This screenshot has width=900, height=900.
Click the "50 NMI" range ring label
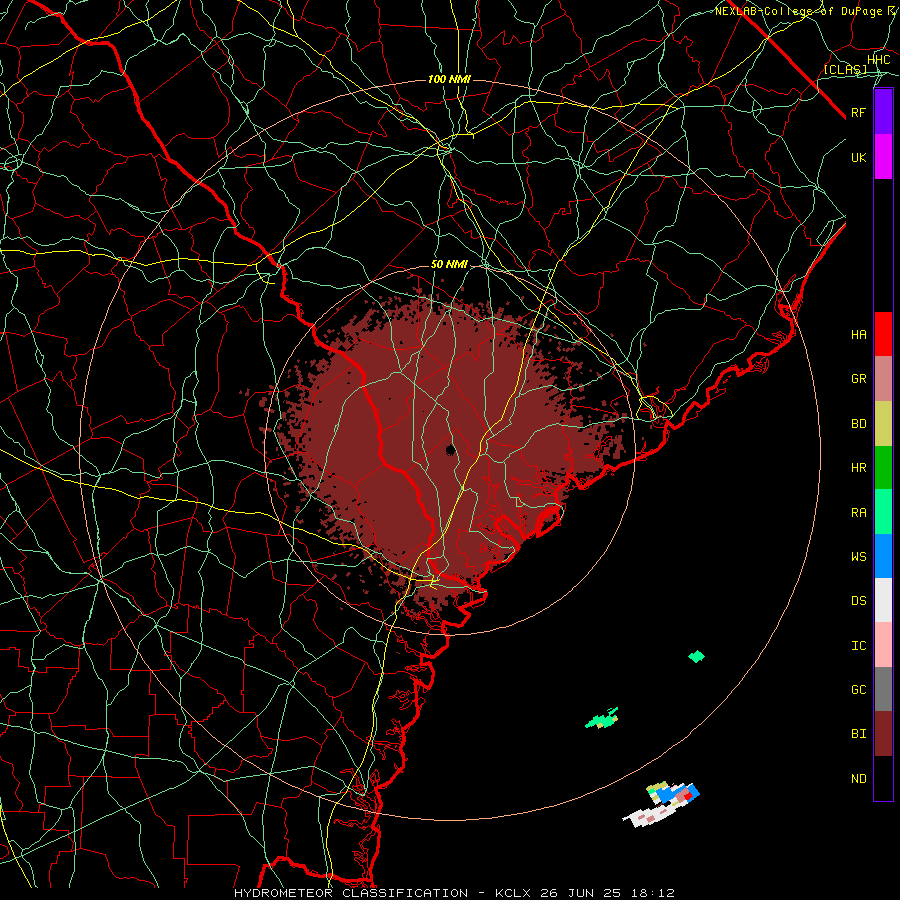(449, 265)
